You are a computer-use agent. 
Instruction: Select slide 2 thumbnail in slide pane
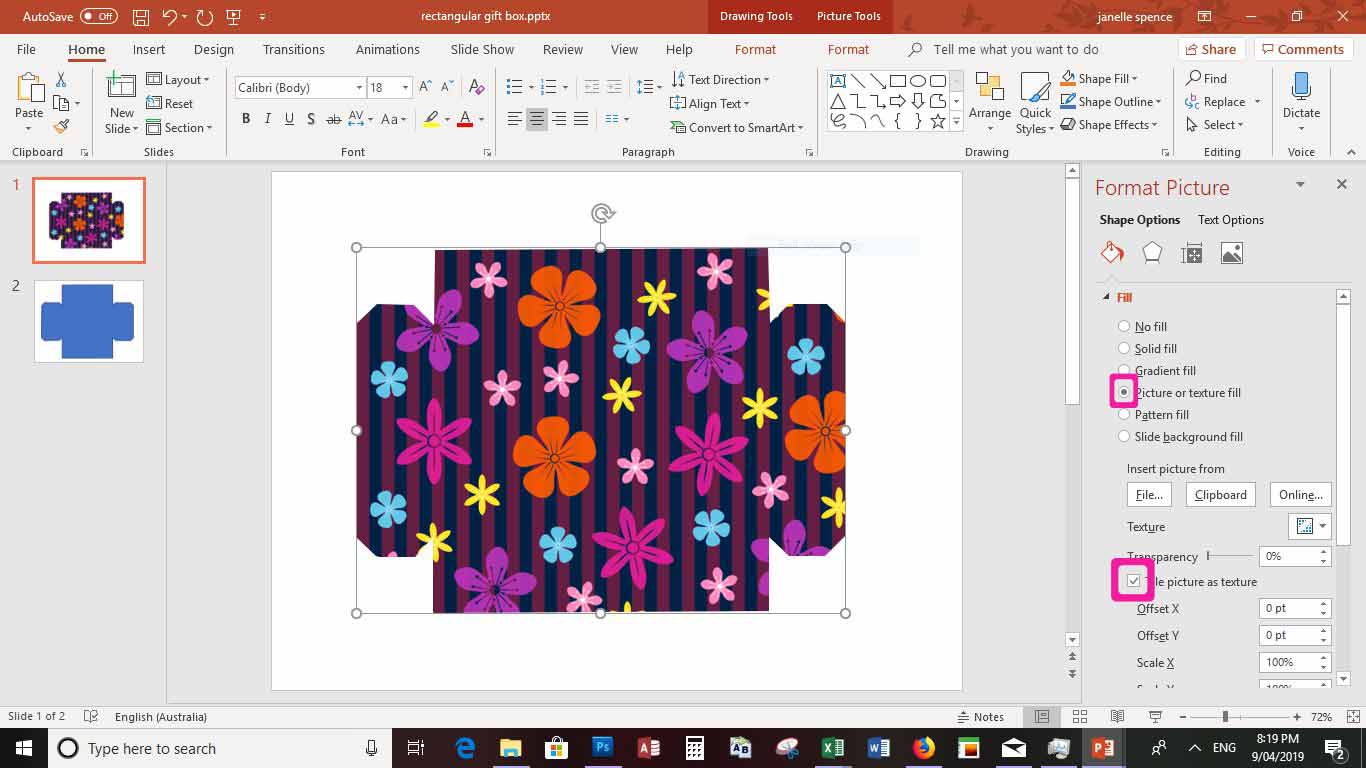point(88,320)
